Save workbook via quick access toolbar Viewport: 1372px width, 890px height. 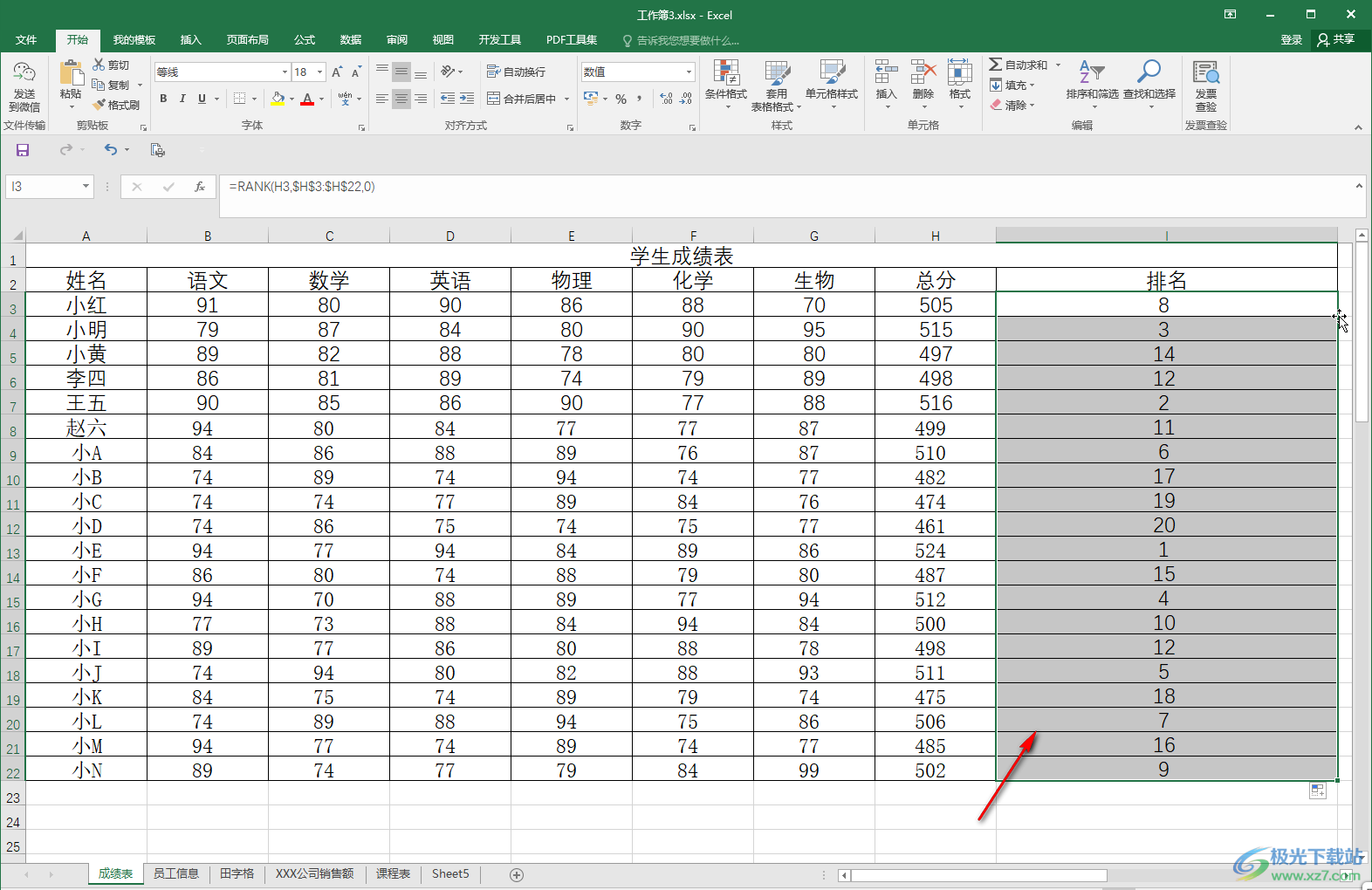tap(23, 150)
